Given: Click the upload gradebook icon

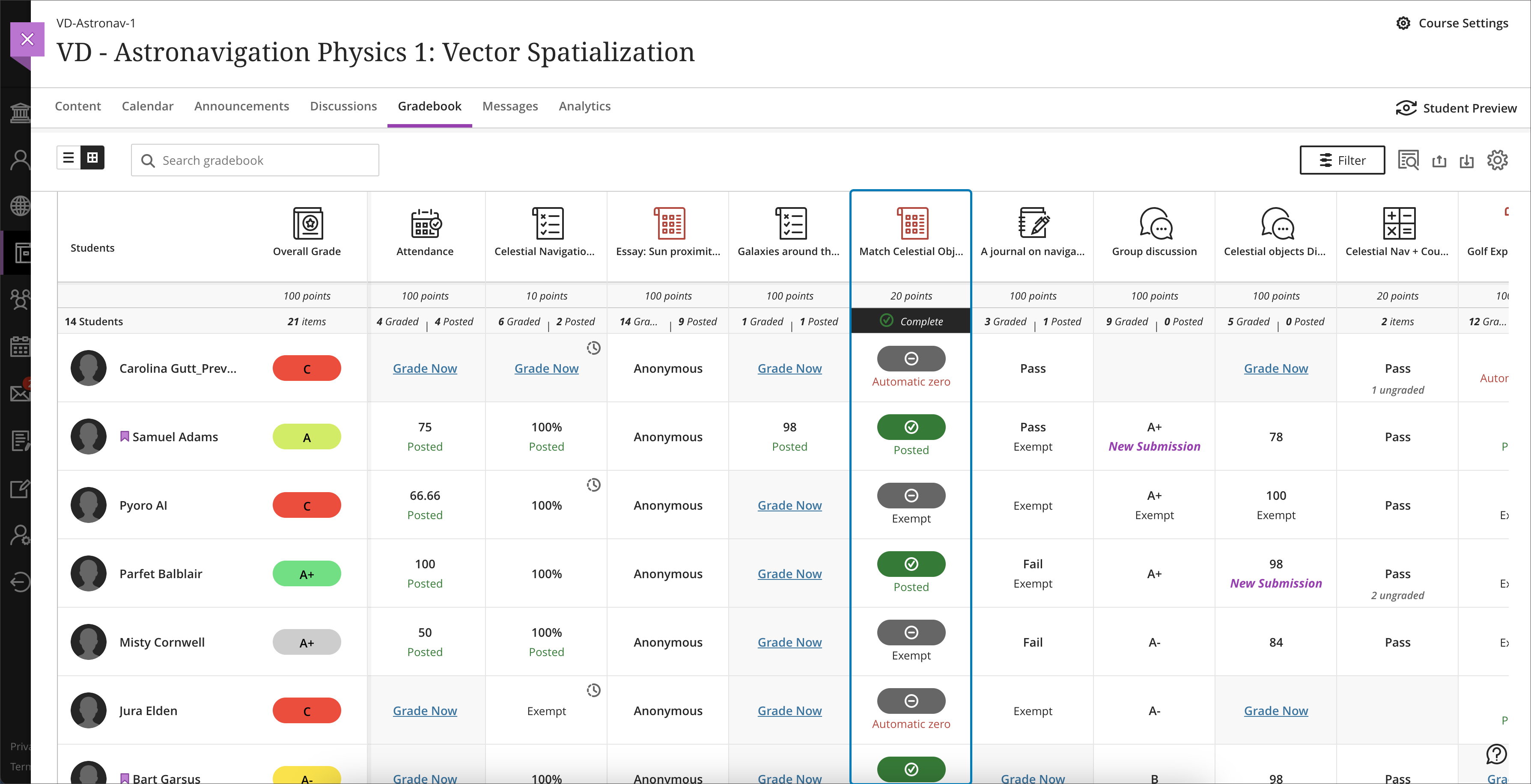Looking at the screenshot, I should coord(1439,161).
